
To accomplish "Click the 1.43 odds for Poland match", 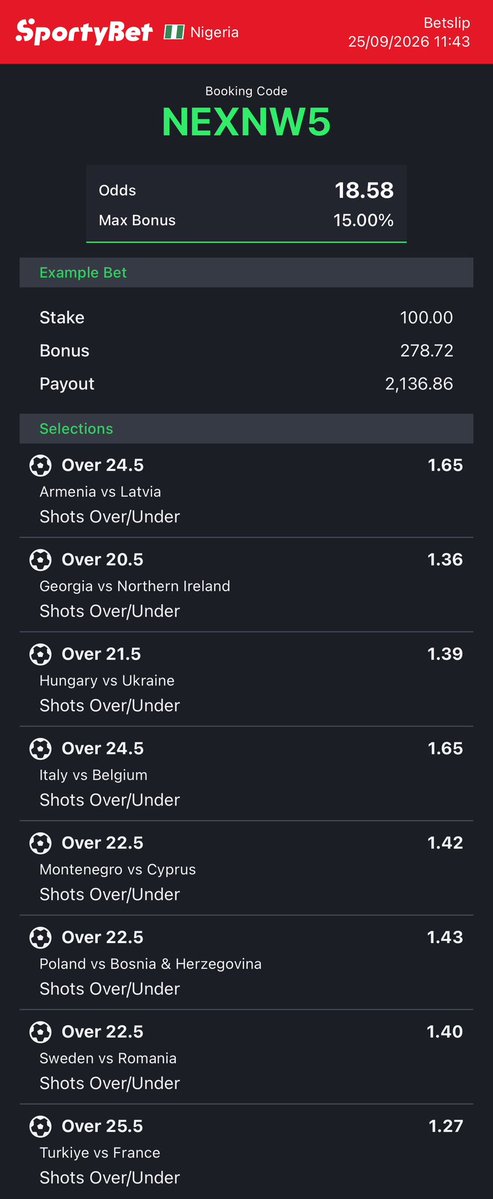I will tap(445, 937).
